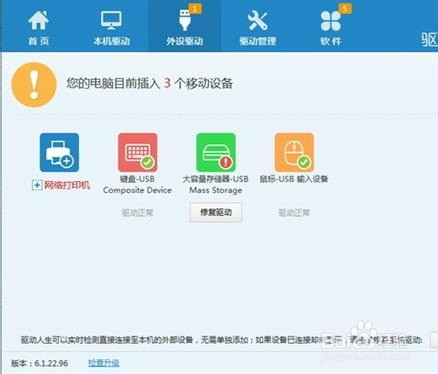Viewport: 438px width, 374px height.
Task: Switch to the 本机驱动 tab
Action: 111,27
